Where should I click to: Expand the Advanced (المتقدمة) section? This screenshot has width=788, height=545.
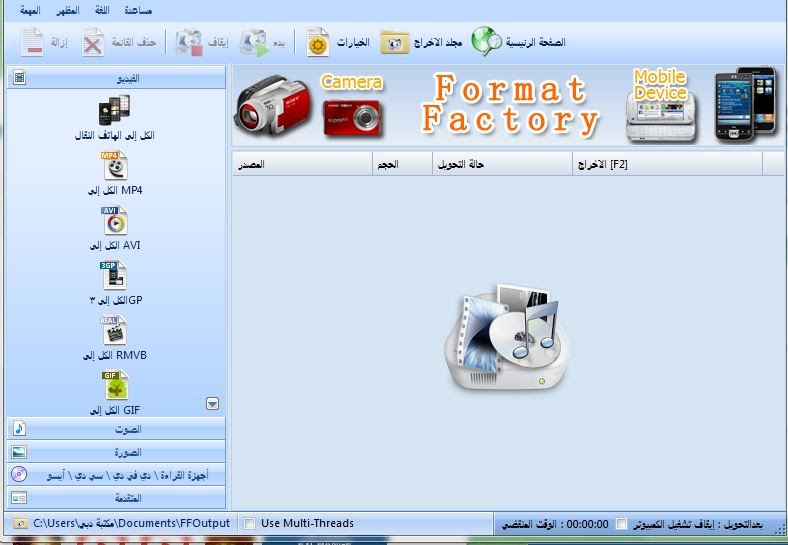pyautogui.click(x=117, y=498)
